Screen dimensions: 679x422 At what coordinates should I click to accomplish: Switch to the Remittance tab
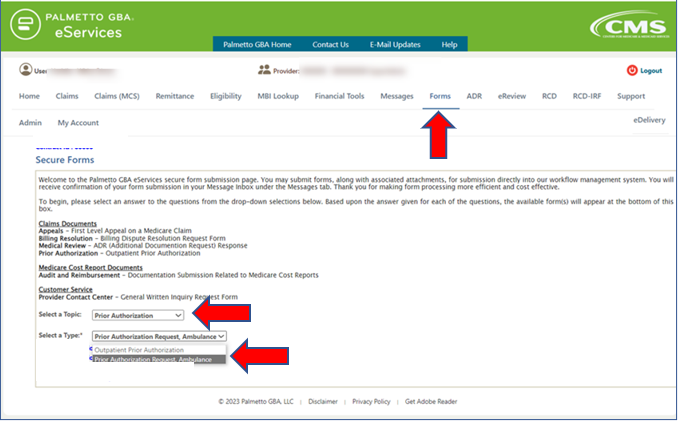[x=175, y=96]
